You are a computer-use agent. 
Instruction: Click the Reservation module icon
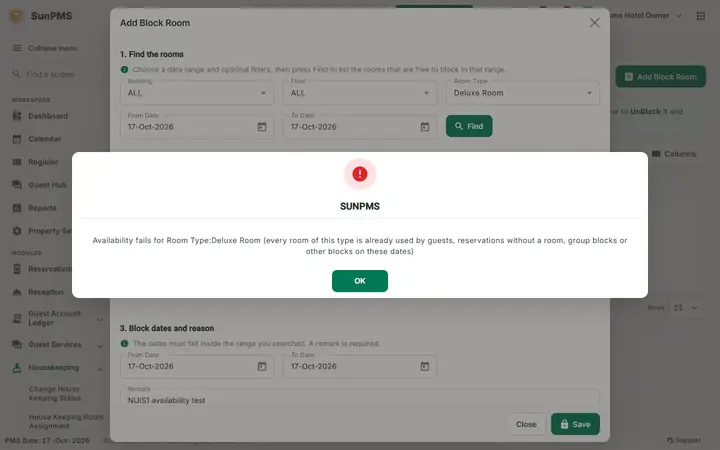click(x=17, y=269)
